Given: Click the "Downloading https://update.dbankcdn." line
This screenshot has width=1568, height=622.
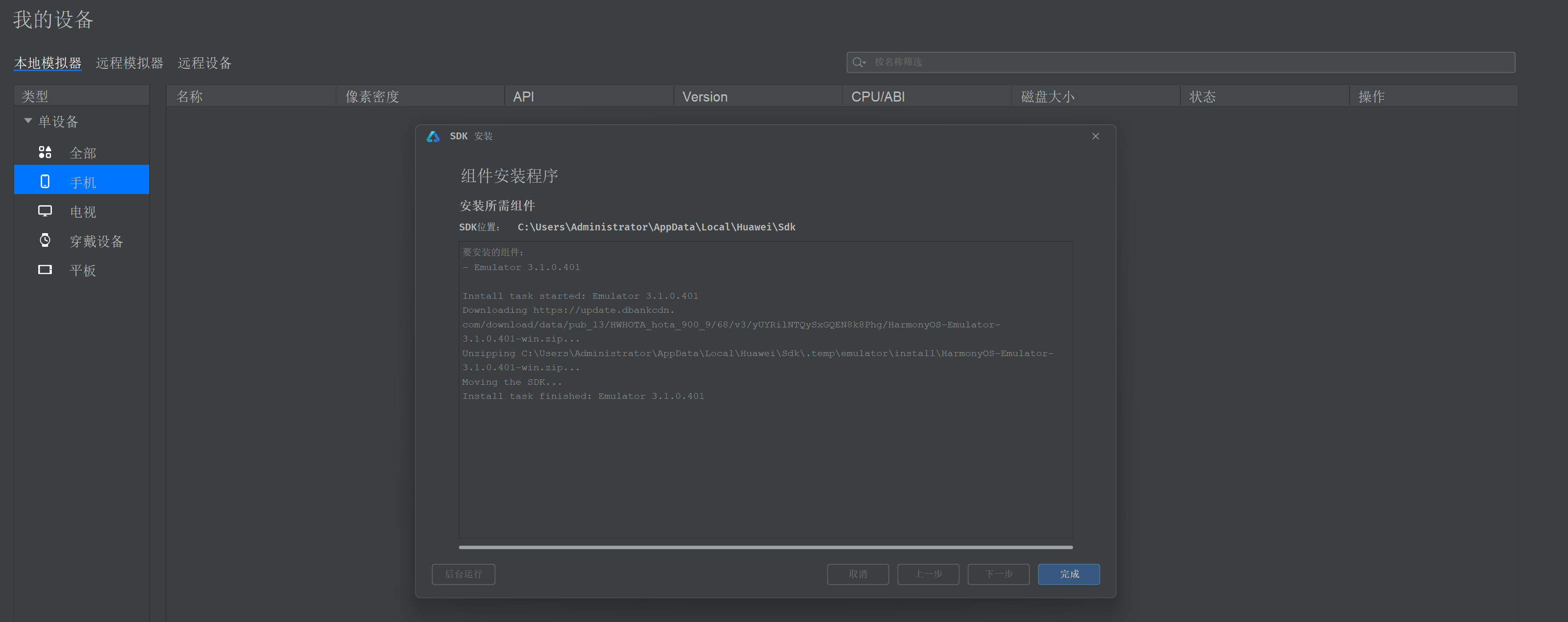Looking at the screenshot, I should [568, 310].
